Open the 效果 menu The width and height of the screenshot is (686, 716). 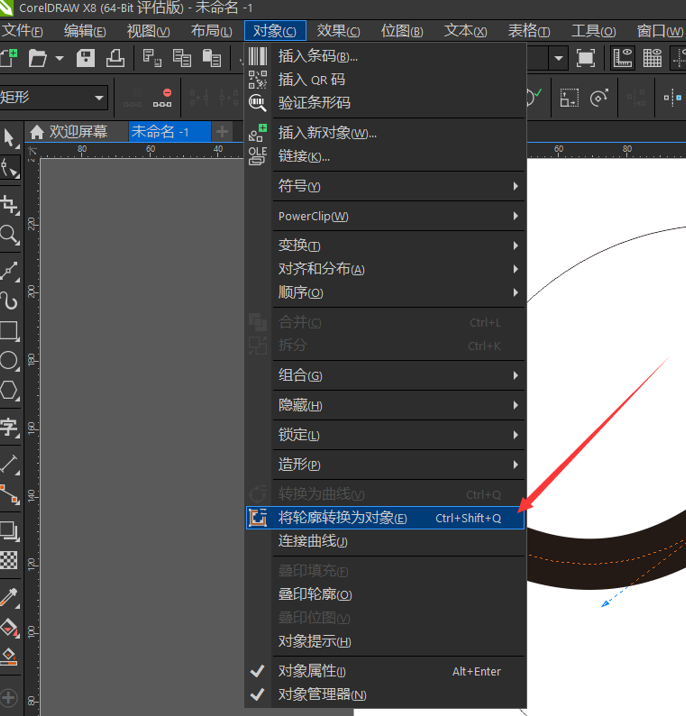click(338, 31)
